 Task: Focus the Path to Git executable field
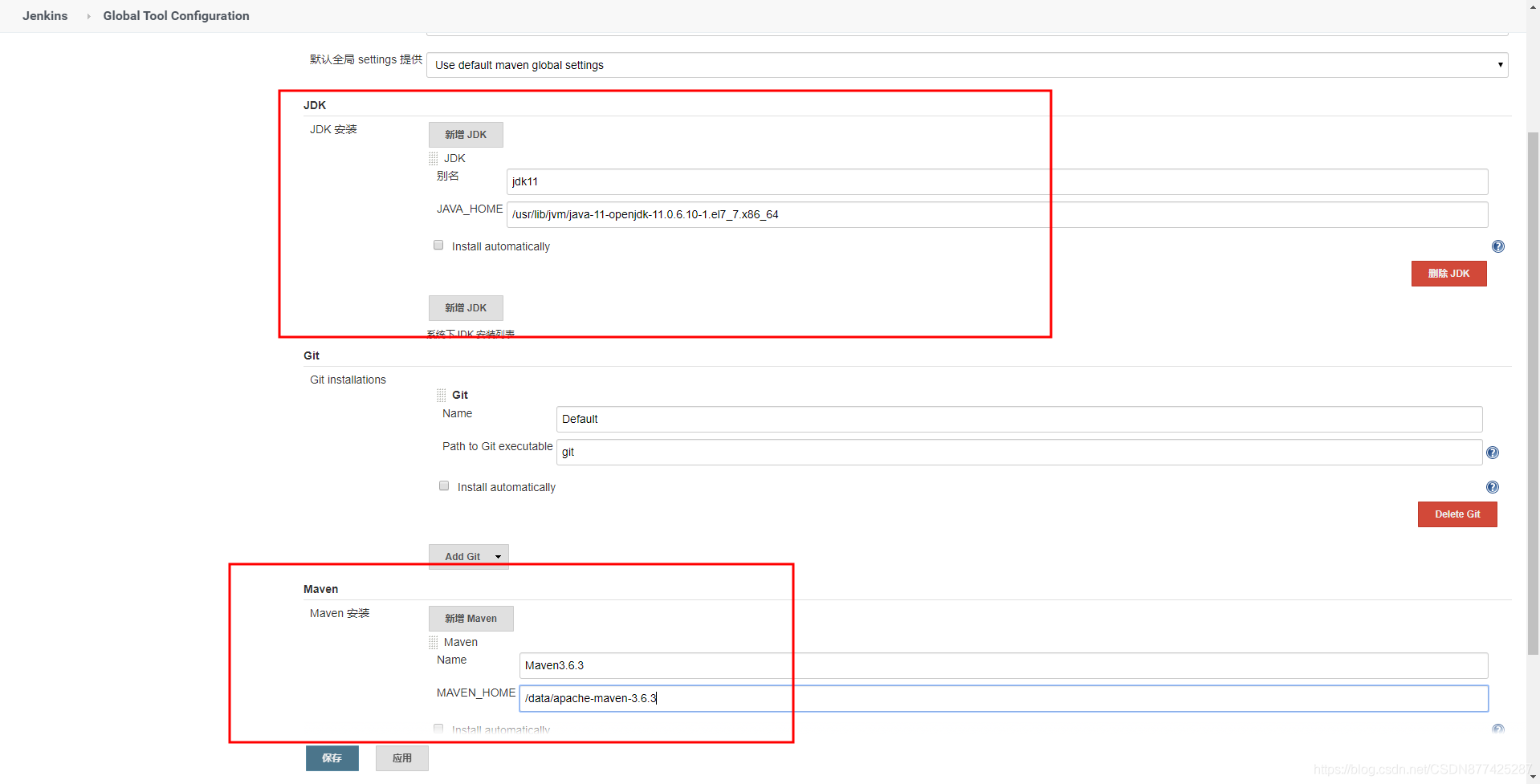(x=1019, y=452)
